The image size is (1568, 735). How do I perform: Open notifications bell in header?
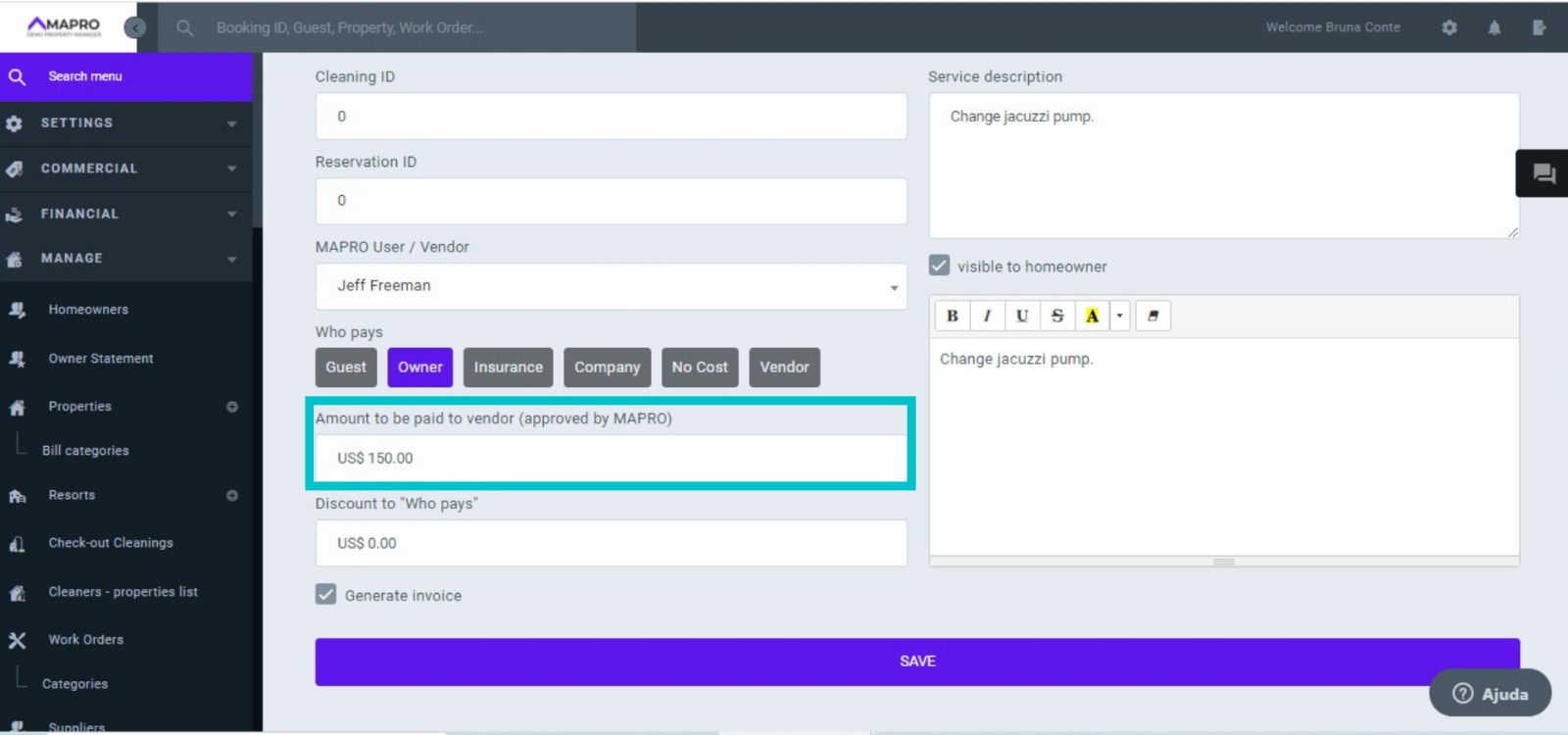click(x=1494, y=27)
